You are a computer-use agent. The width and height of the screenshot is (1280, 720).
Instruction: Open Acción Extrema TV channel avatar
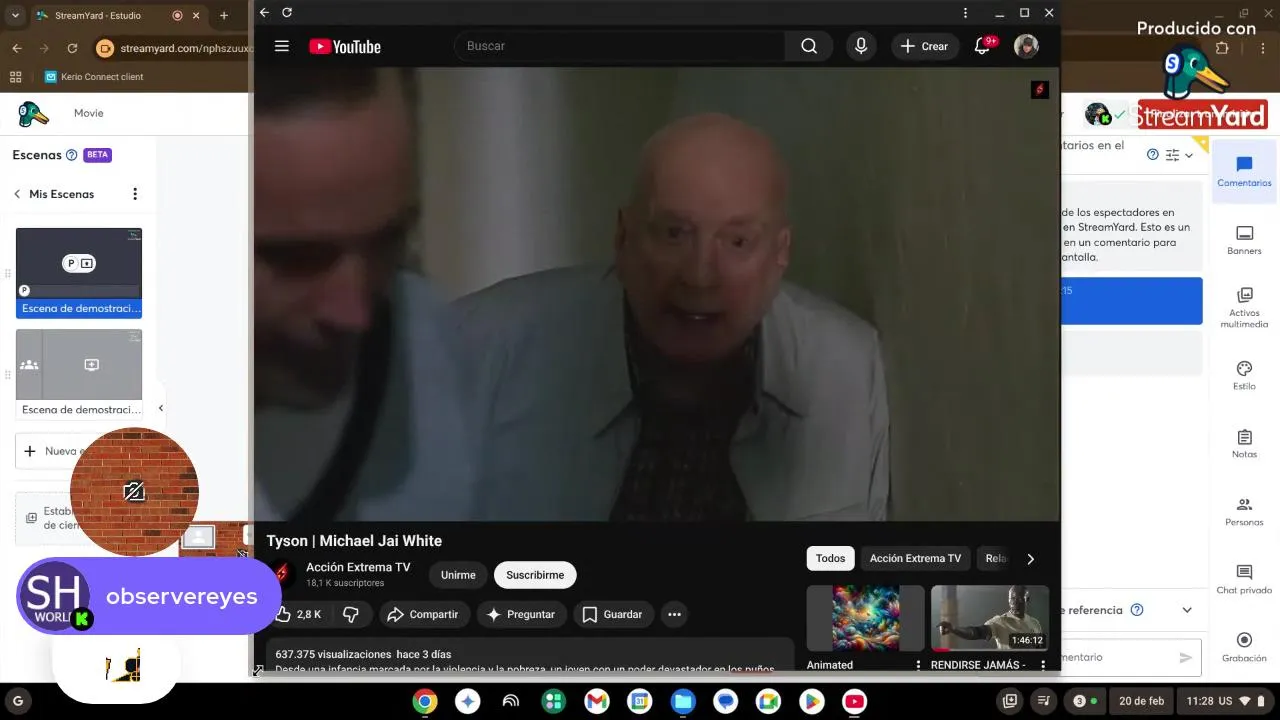pyautogui.click(x=282, y=574)
